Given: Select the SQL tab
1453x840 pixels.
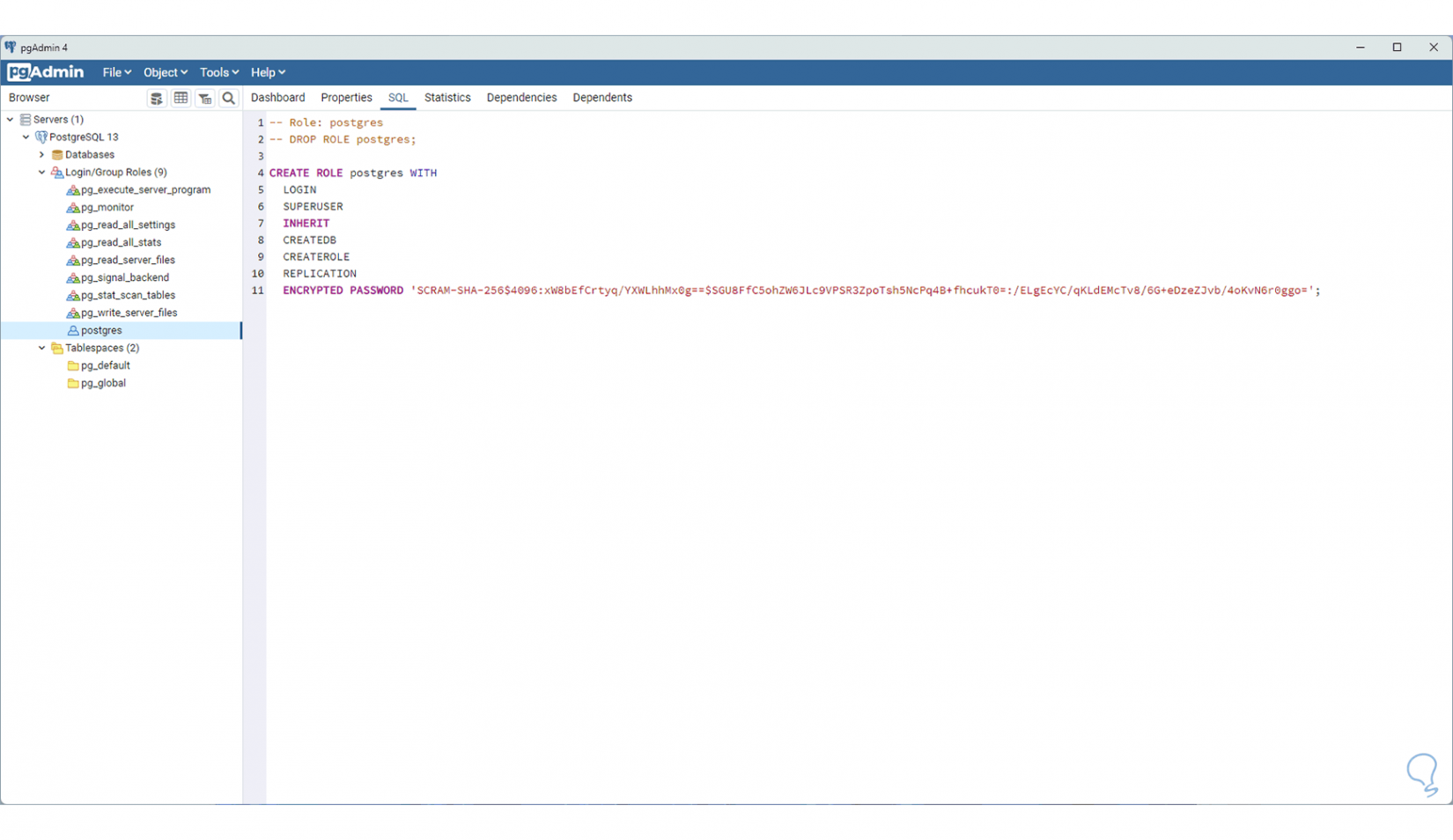Looking at the screenshot, I should (x=398, y=98).
